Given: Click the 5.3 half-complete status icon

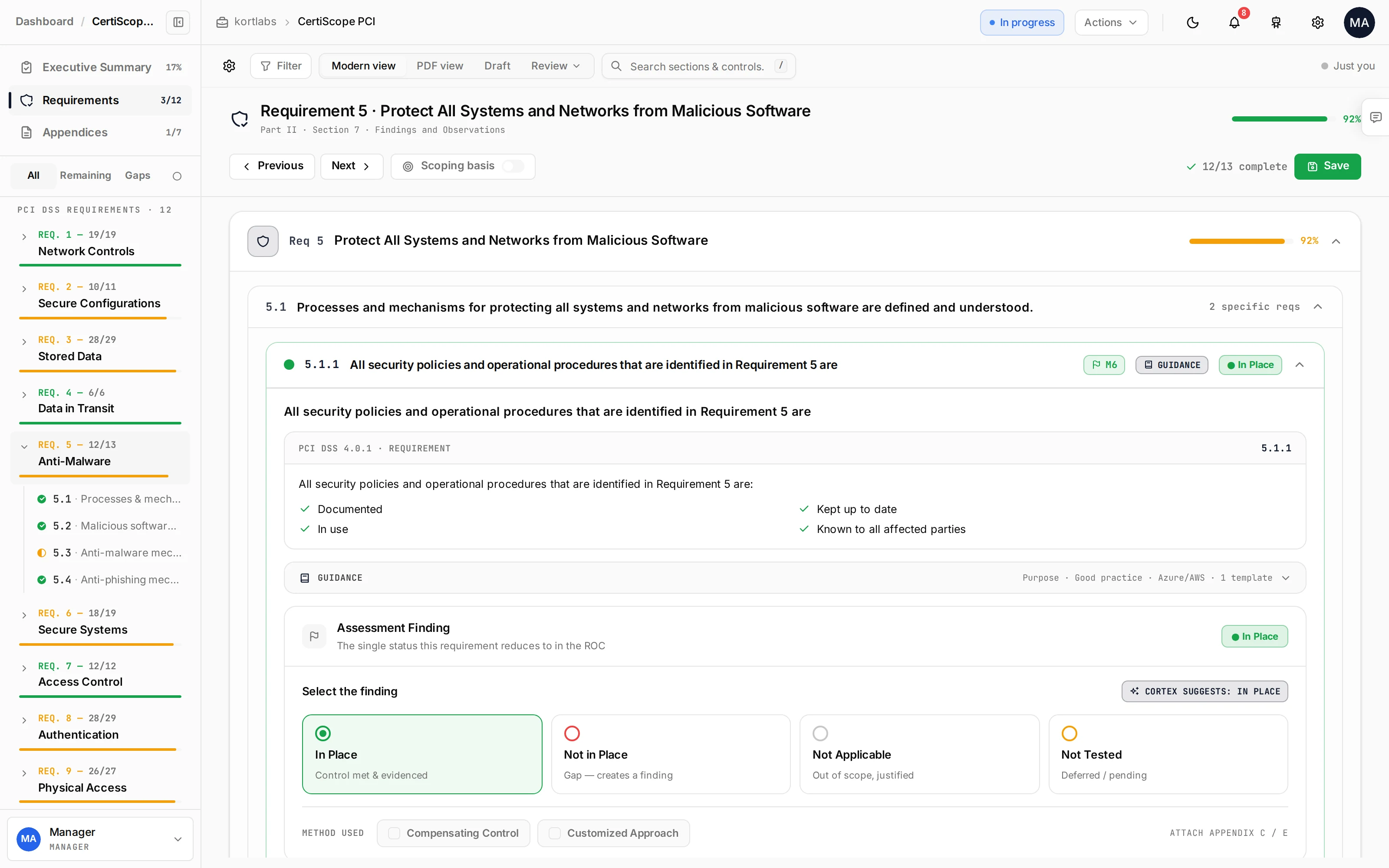Looking at the screenshot, I should coord(41,553).
